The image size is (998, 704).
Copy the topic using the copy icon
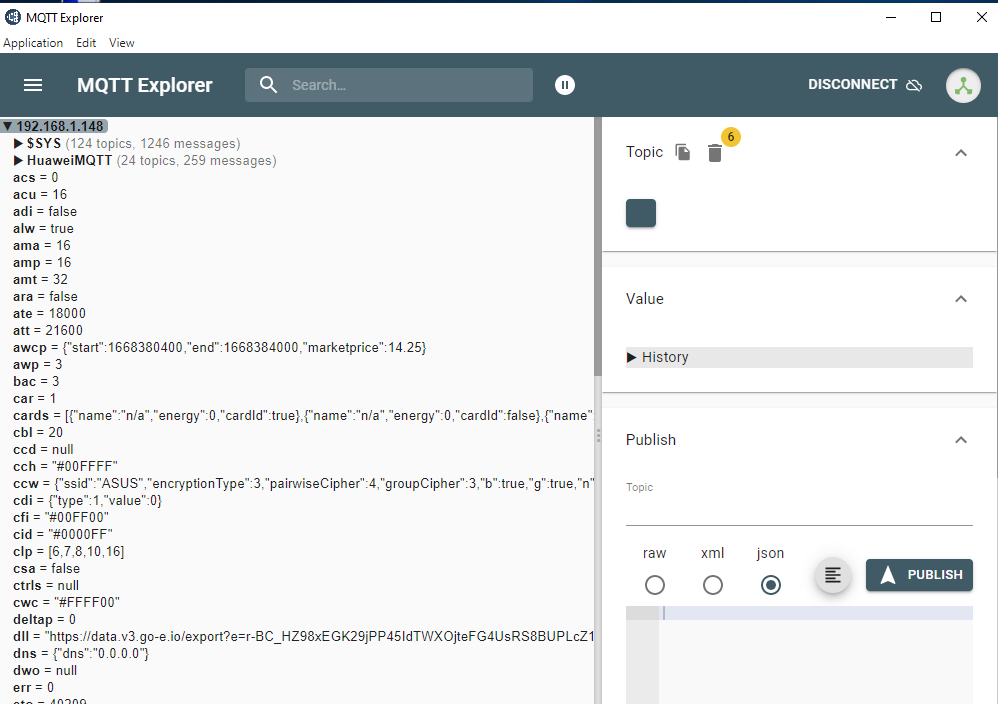(683, 151)
